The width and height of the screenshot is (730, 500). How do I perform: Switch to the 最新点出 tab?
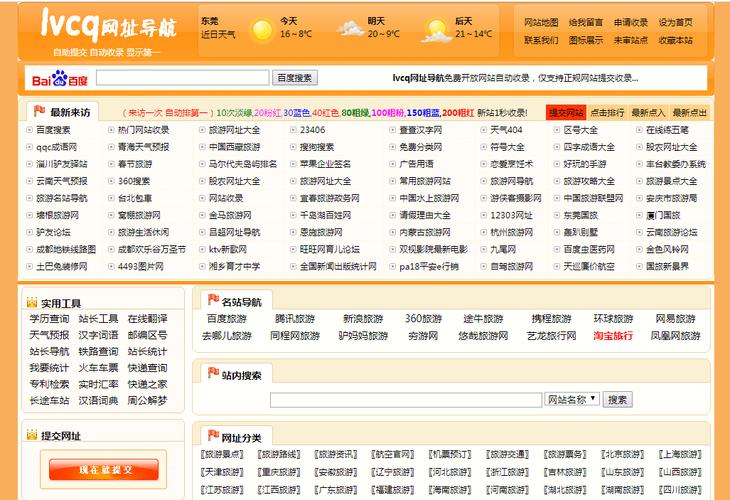tap(689, 113)
